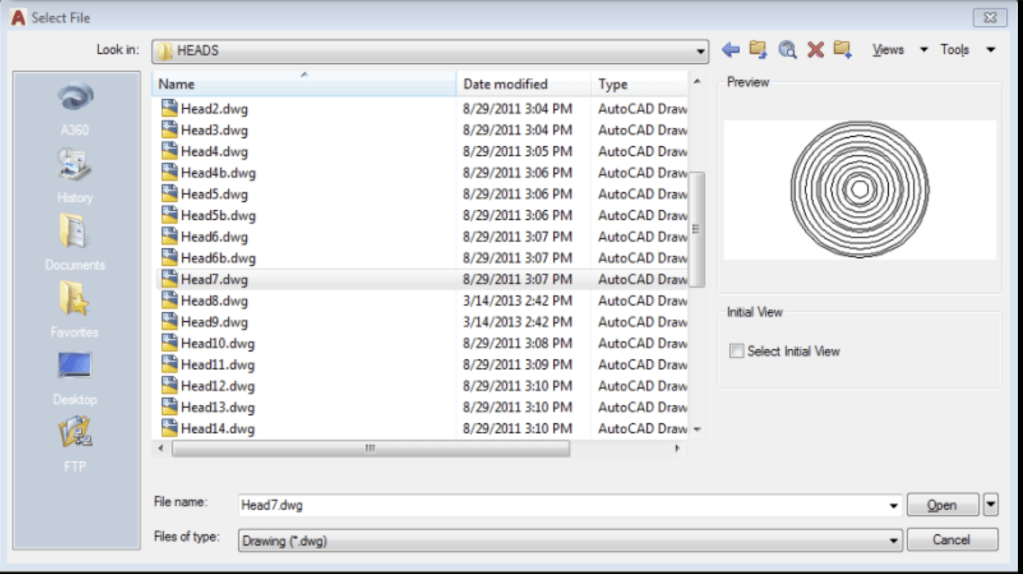
Task: Click the scroll right arrow of file list
Action: pyautogui.click(x=677, y=448)
